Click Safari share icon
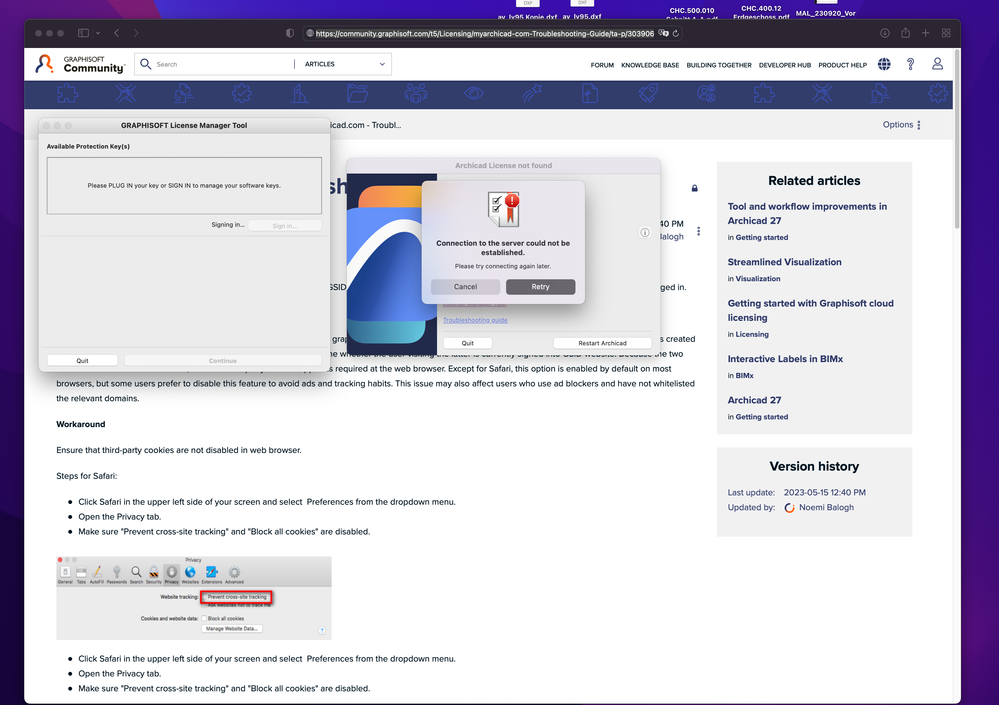 tap(905, 32)
